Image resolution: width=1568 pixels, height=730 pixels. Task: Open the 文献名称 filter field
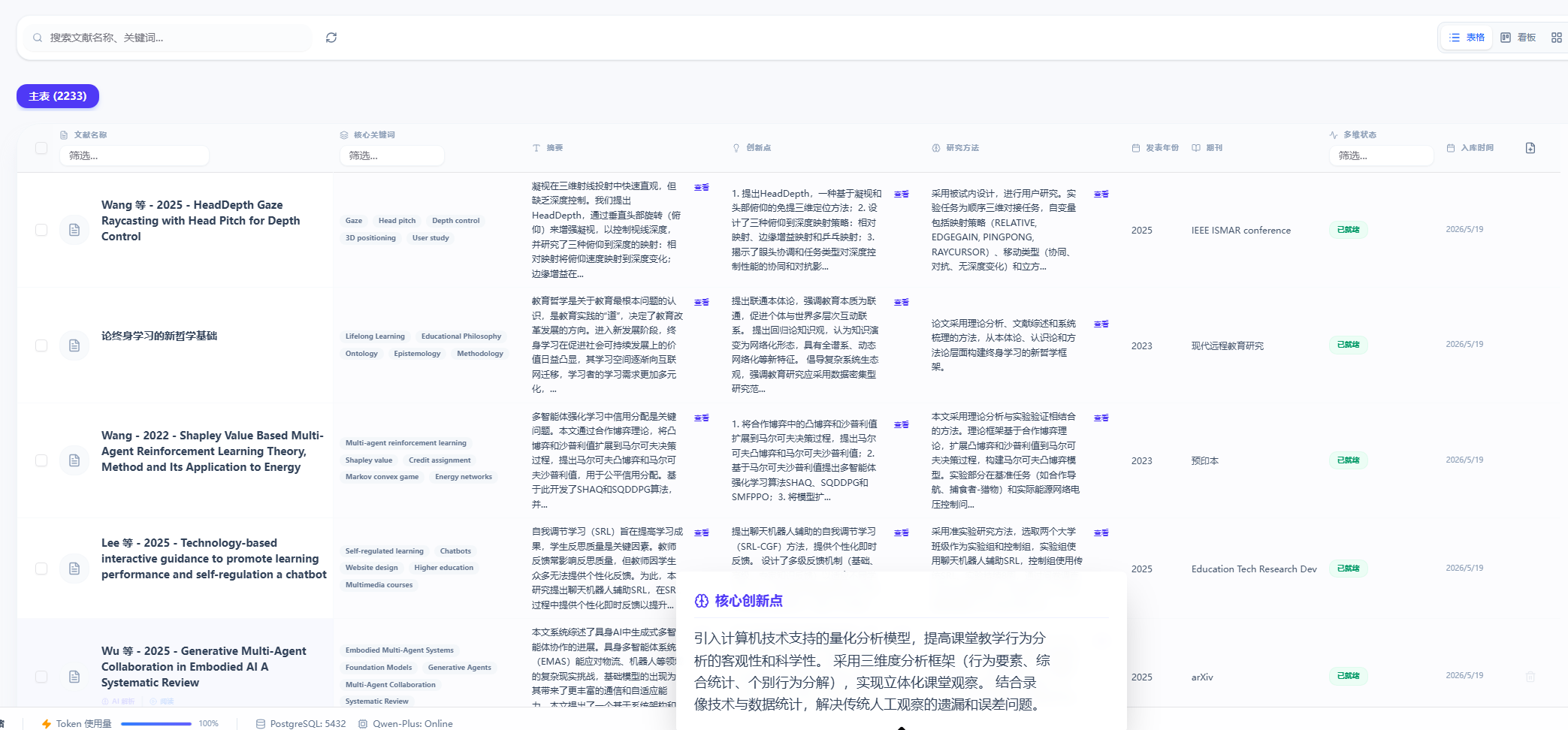coord(134,155)
